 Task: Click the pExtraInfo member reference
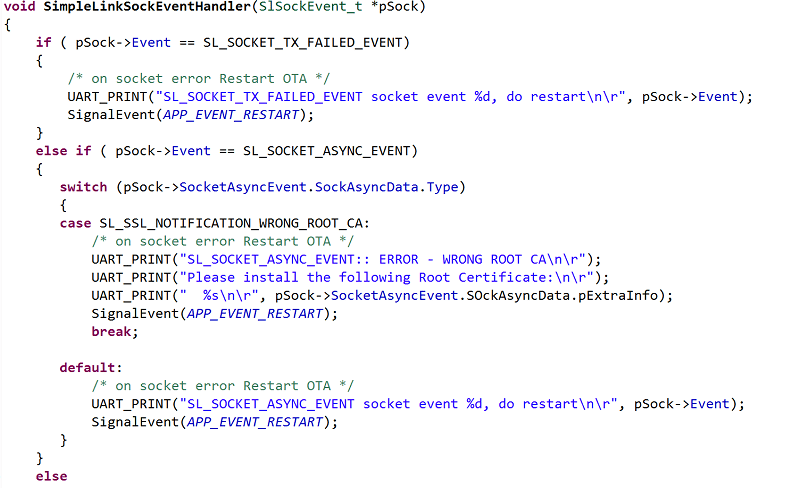630,295
